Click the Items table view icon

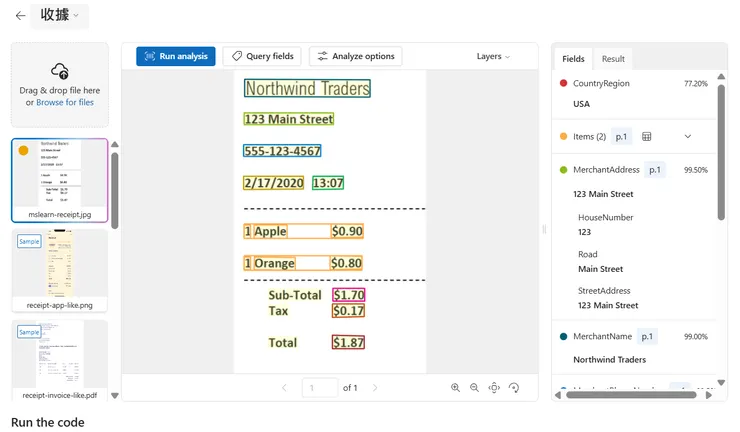tap(647, 136)
